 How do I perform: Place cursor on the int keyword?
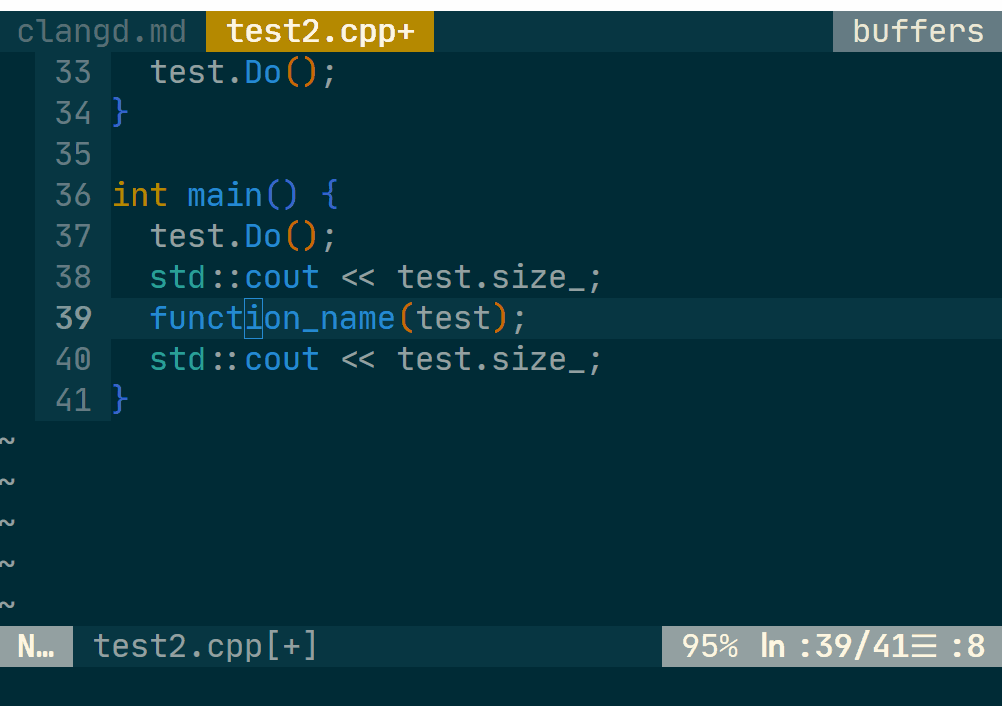point(140,195)
